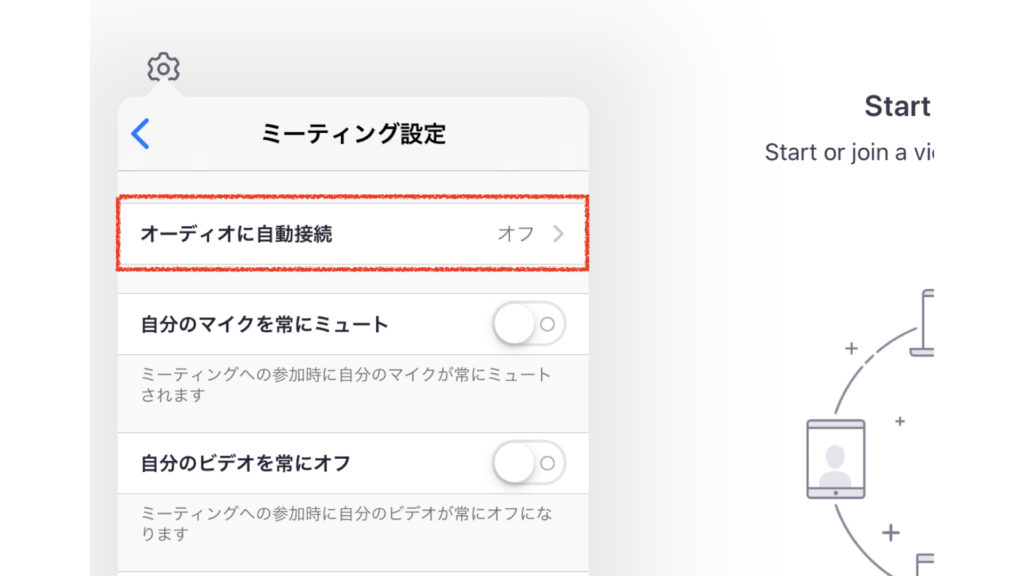Click the settings gear icon
The height and width of the screenshot is (576, 1024).
pyautogui.click(x=163, y=68)
